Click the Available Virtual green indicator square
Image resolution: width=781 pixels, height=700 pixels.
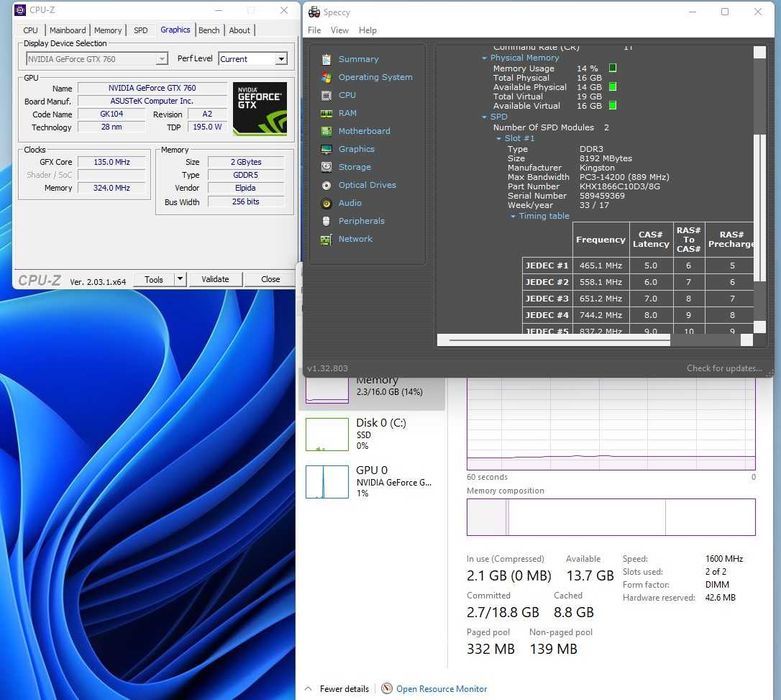click(x=613, y=105)
